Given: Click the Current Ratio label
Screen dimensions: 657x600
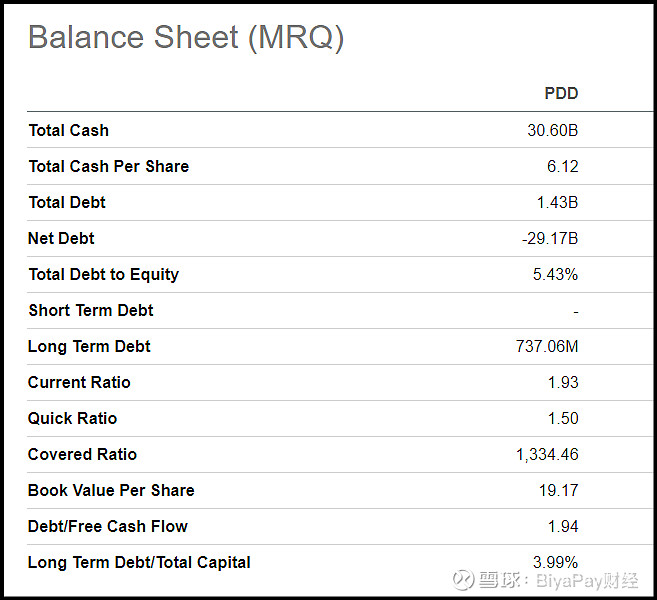Looking at the screenshot, I should click(79, 383).
